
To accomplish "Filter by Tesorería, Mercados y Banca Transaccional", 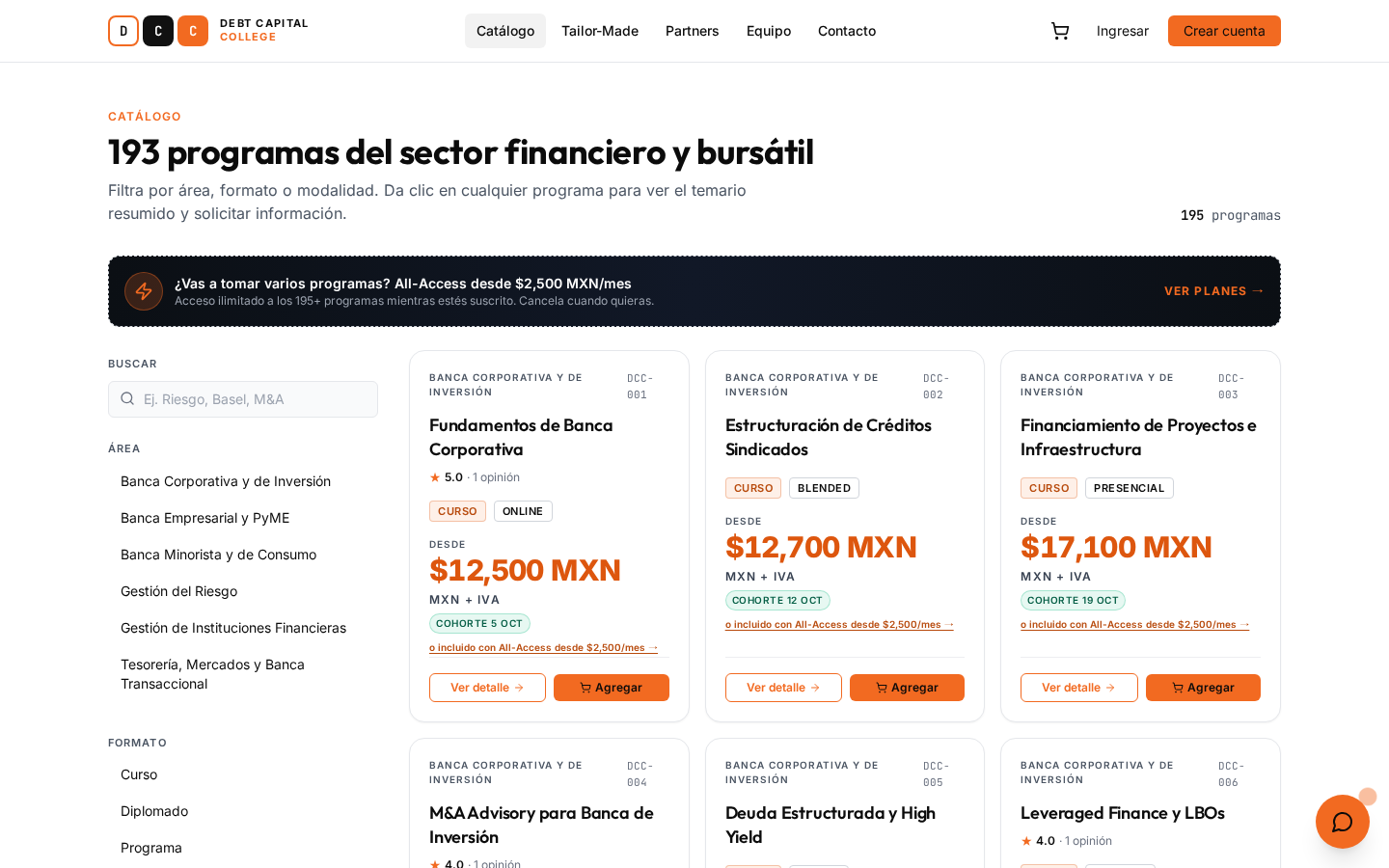I will pos(243,674).
